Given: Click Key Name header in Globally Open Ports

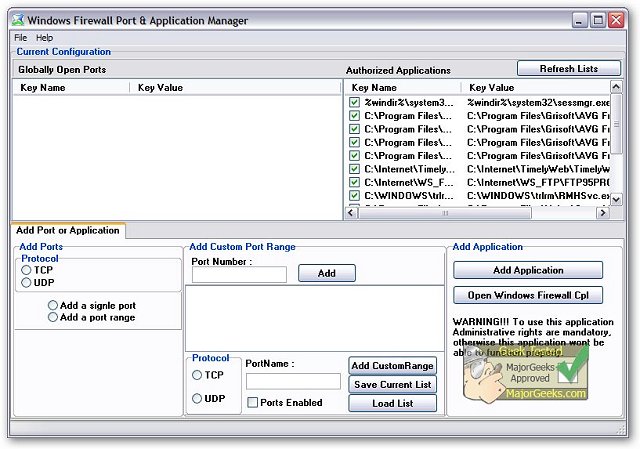Looking at the screenshot, I should coord(71,87).
